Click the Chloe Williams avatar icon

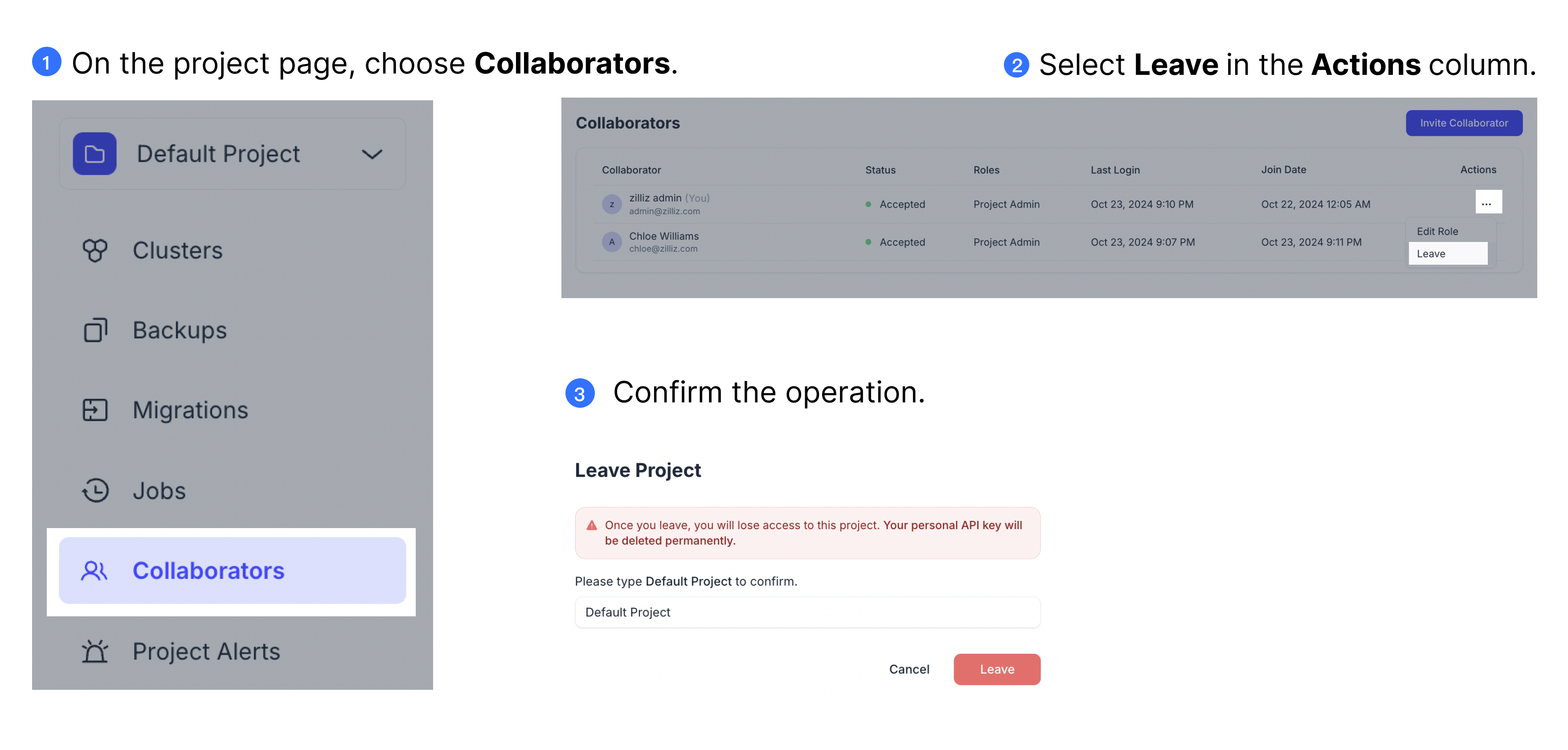point(612,242)
